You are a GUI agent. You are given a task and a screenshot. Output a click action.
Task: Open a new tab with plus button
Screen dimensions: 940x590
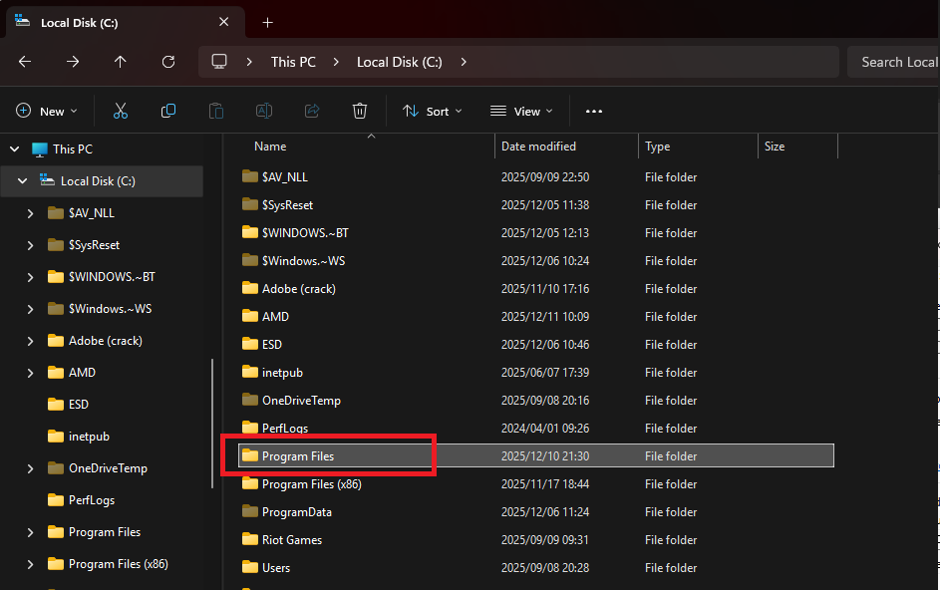point(267,23)
